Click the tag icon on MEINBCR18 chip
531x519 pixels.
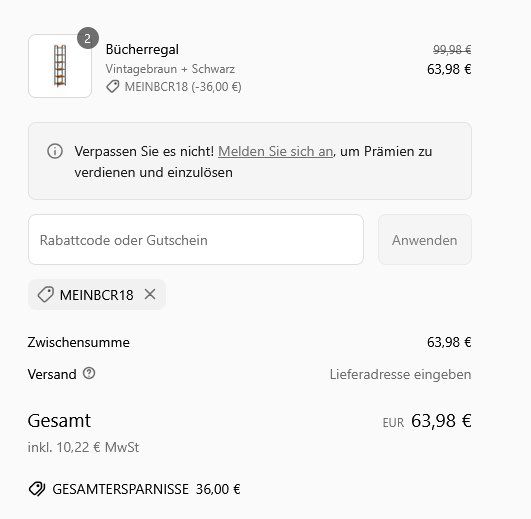coord(45,294)
